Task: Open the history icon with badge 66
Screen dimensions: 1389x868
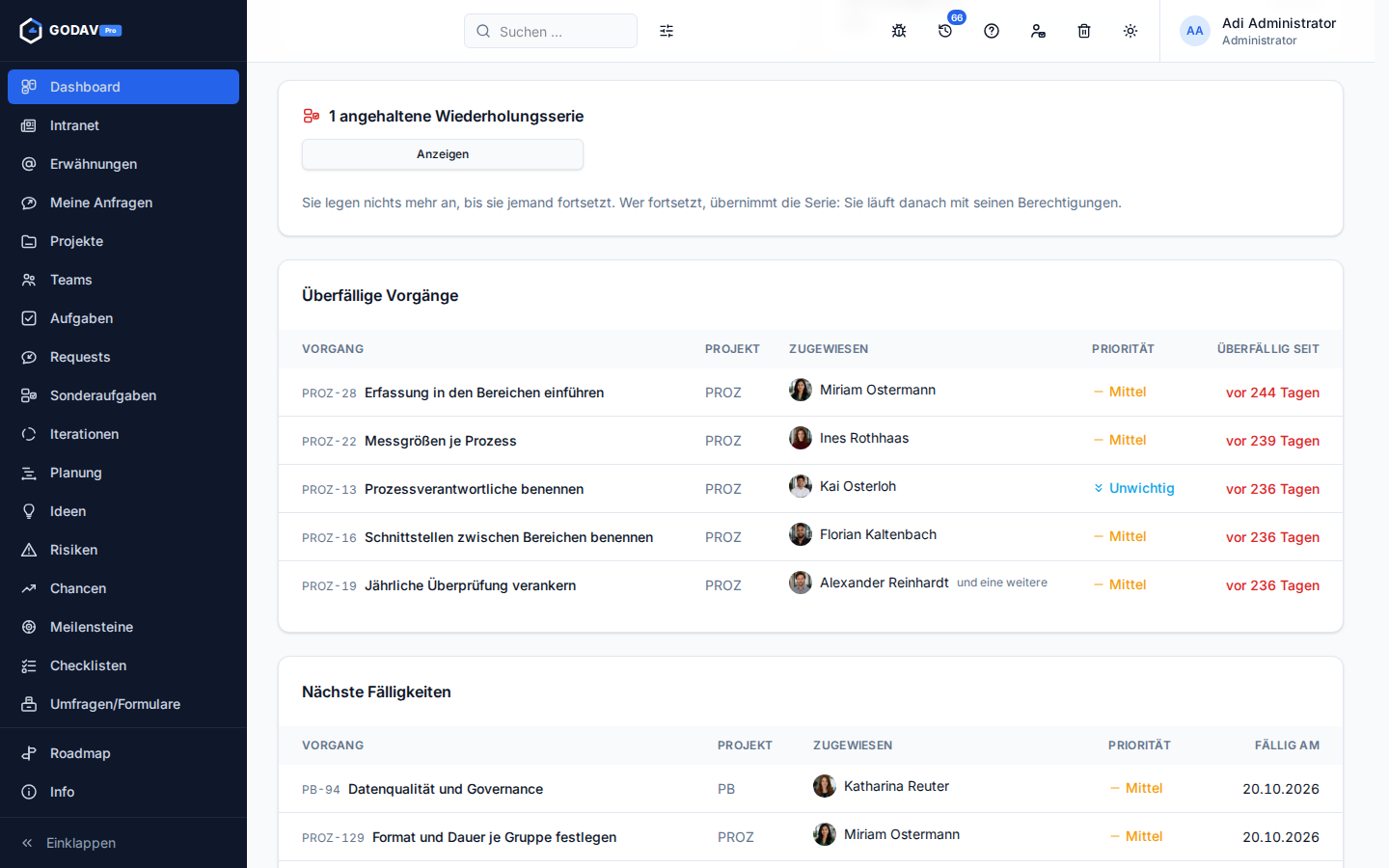Action: coord(945,31)
